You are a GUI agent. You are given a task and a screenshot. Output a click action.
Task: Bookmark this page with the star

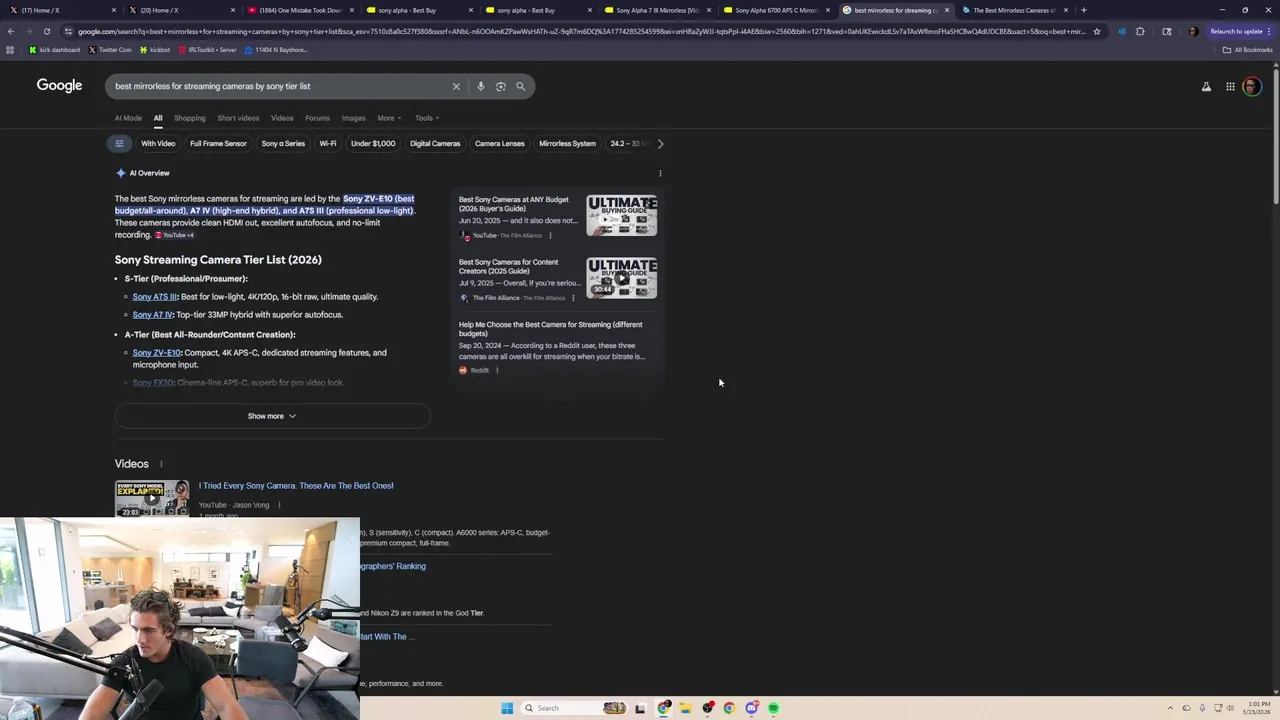pos(1097,31)
